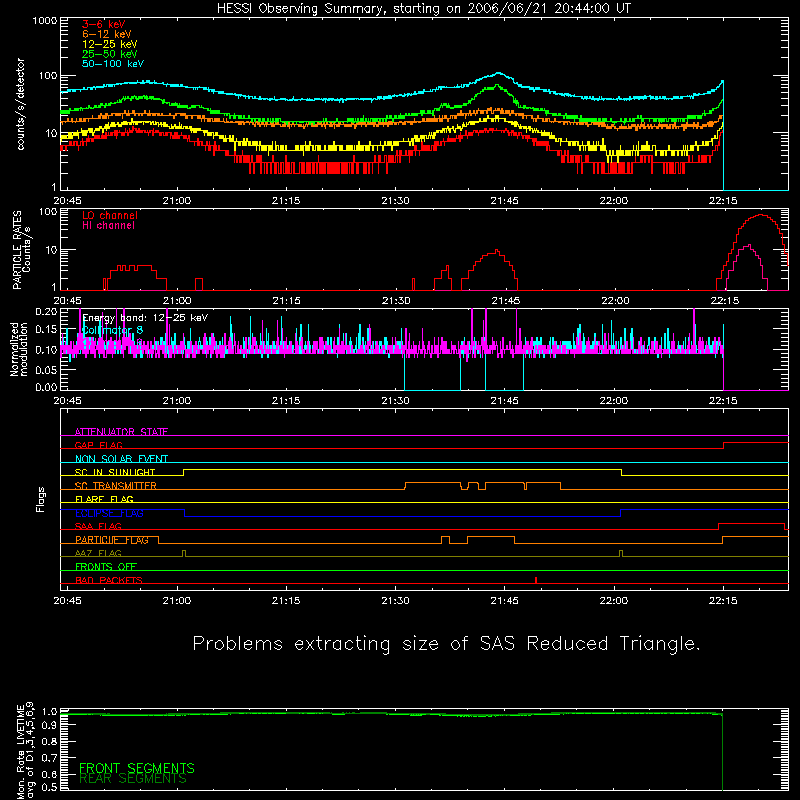800x800 pixels.
Task: Click the AAZ FLAG pulse near 22:01
Action: tap(621, 554)
